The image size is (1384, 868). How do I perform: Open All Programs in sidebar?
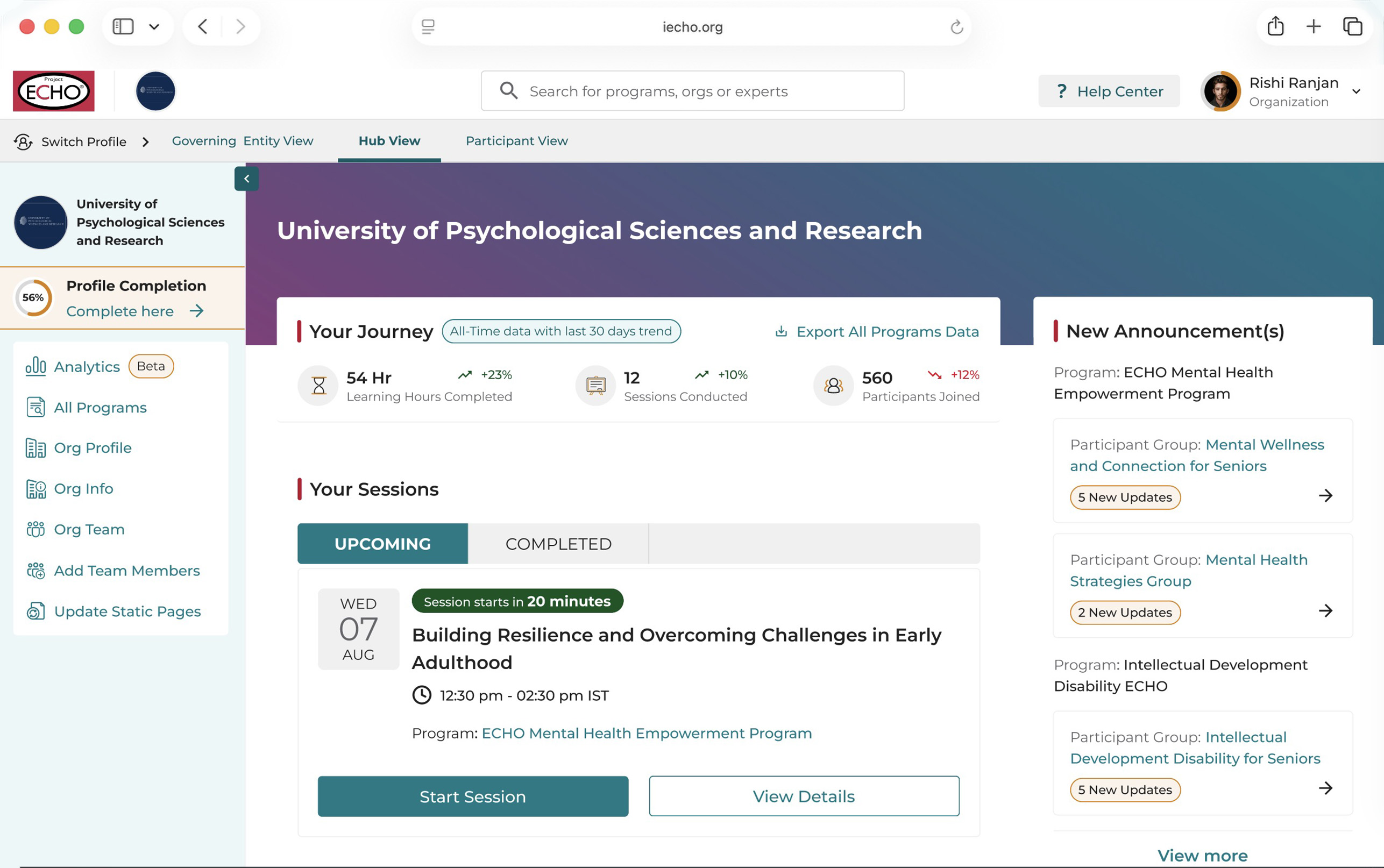point(101,407)
